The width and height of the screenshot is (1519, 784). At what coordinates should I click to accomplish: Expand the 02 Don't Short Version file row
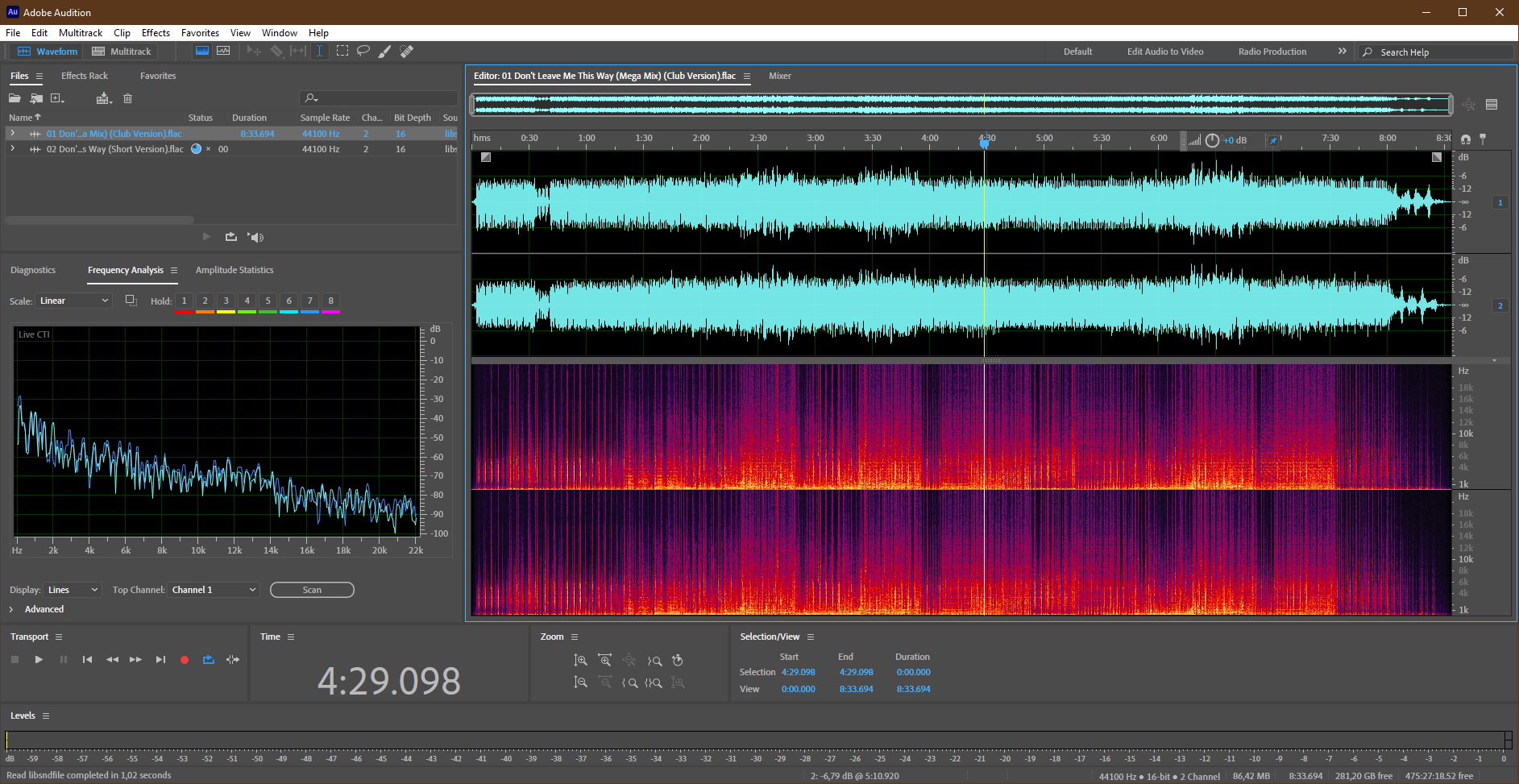[x=12, y=148]
